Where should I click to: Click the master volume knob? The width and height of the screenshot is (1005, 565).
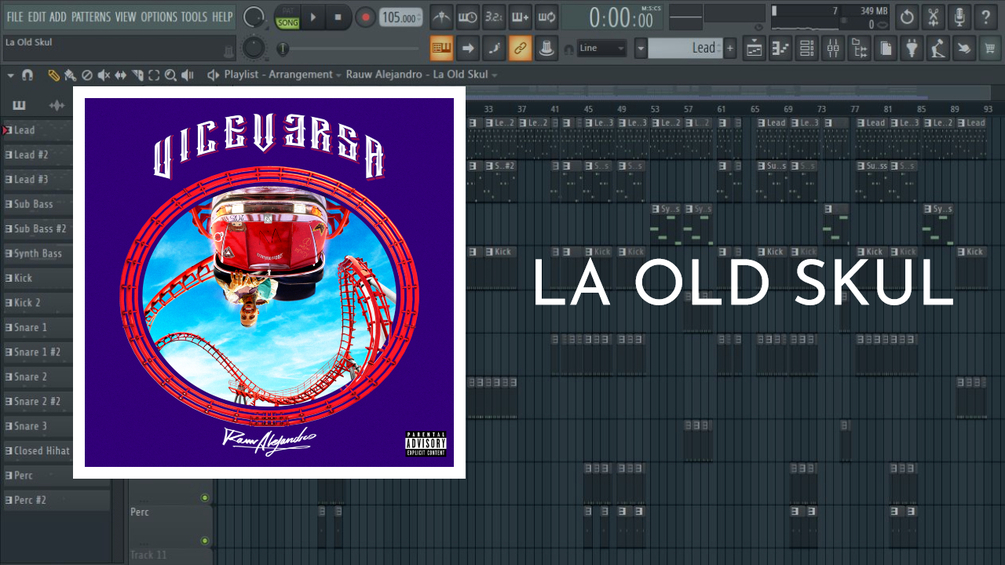[253, 17]
